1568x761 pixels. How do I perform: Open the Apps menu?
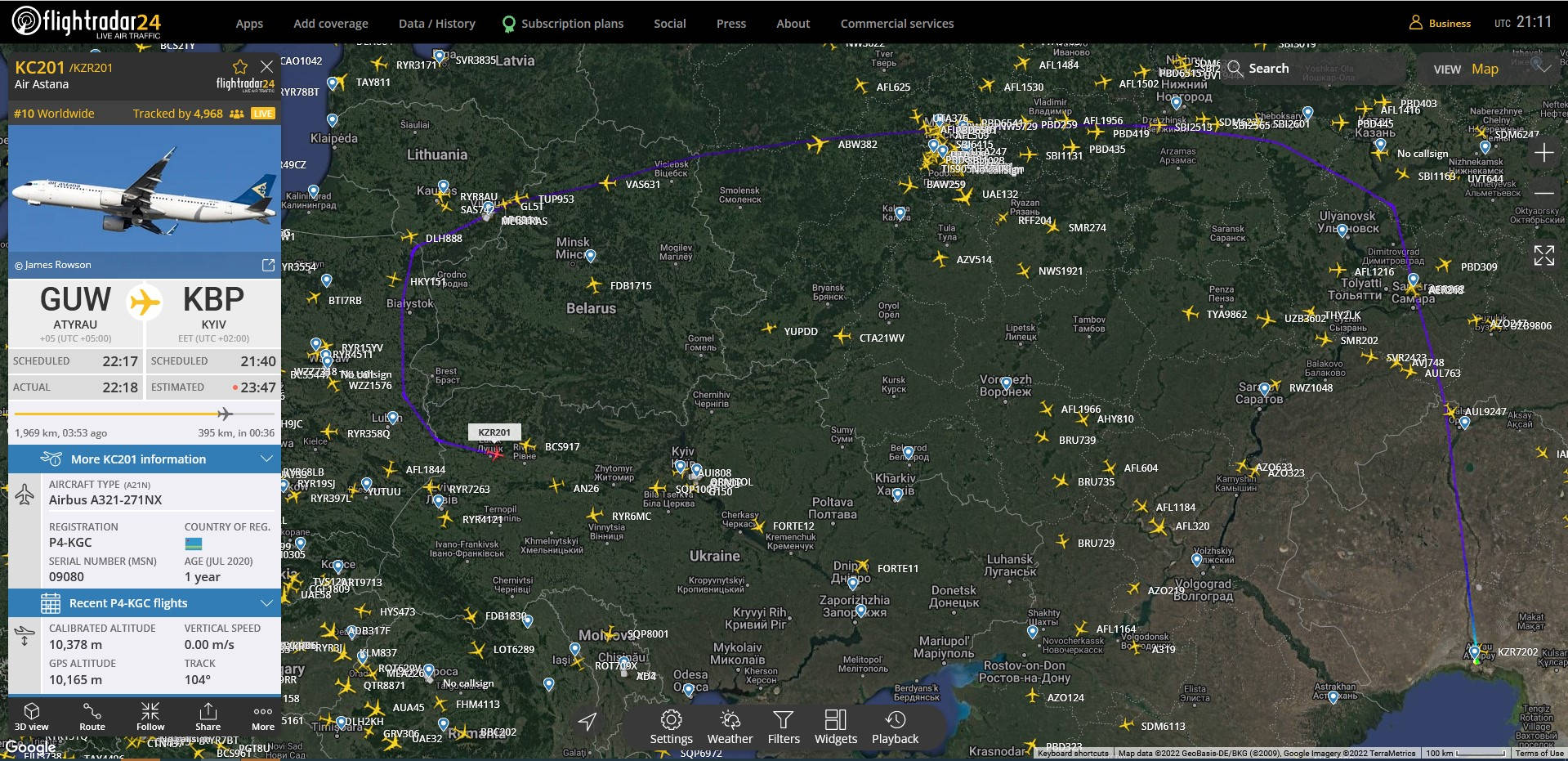coord(249,24)
